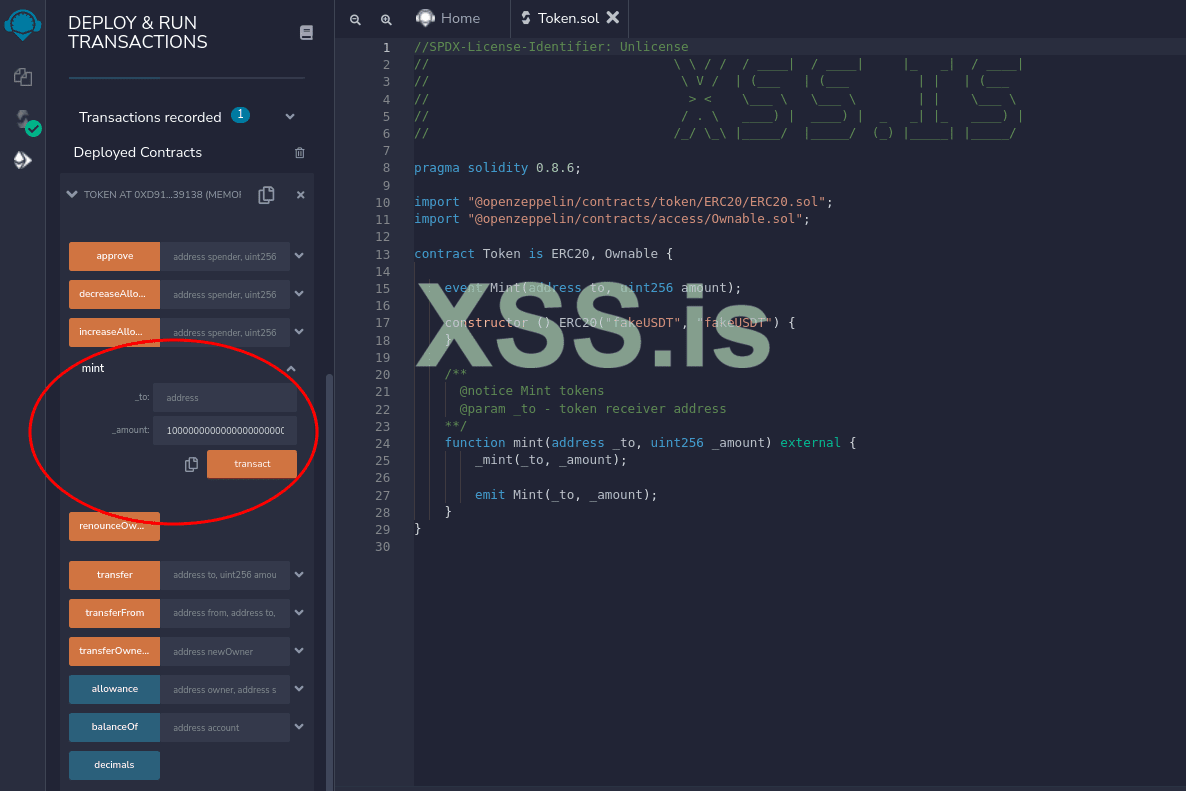Copy the deployed Token contract address
This screenshot has width=1186, height=791.
(266, 195)
